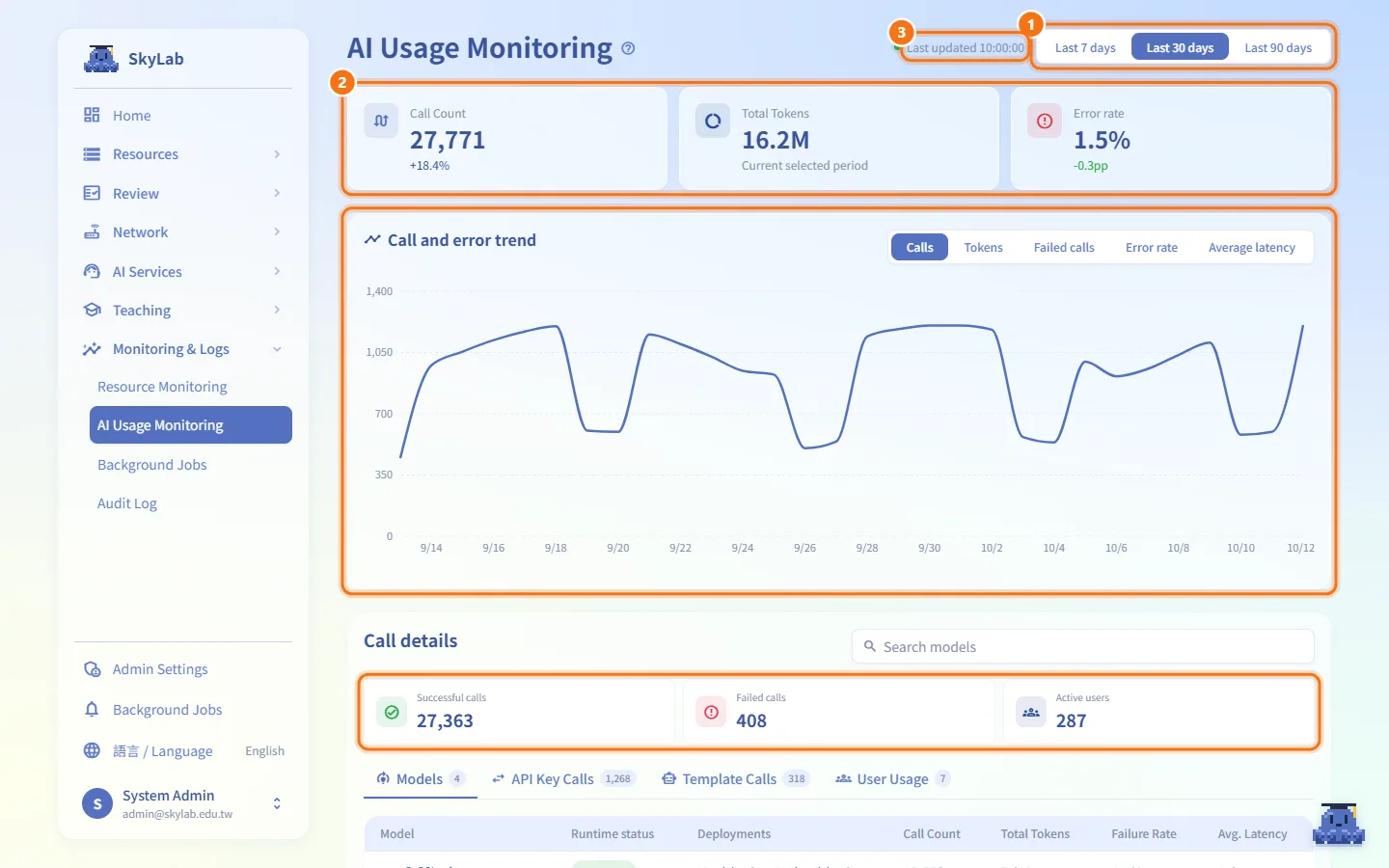
Task: Expand the Network menu
Action: click(x=183, y=232)
